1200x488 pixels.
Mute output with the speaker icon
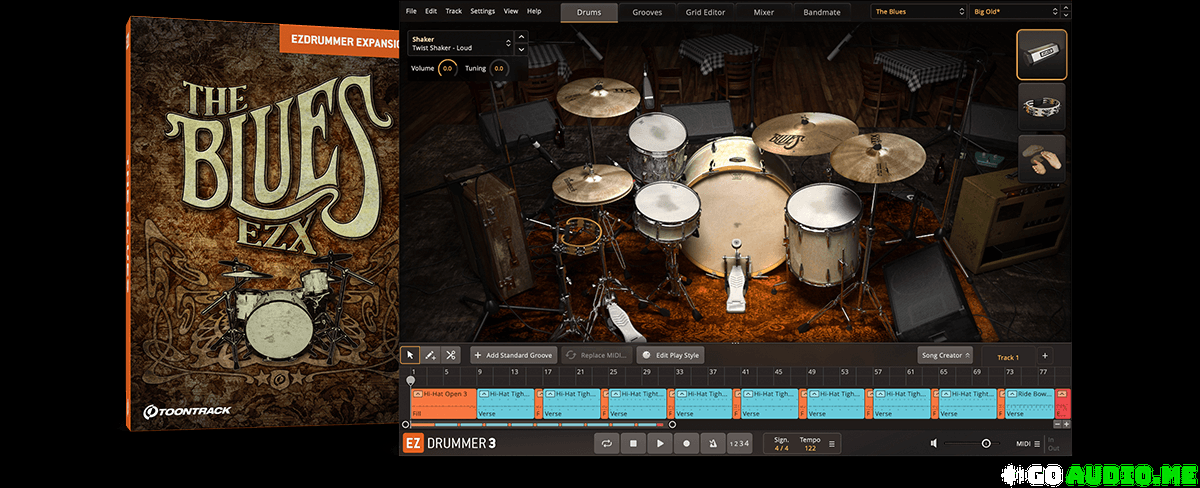[934, 444]
